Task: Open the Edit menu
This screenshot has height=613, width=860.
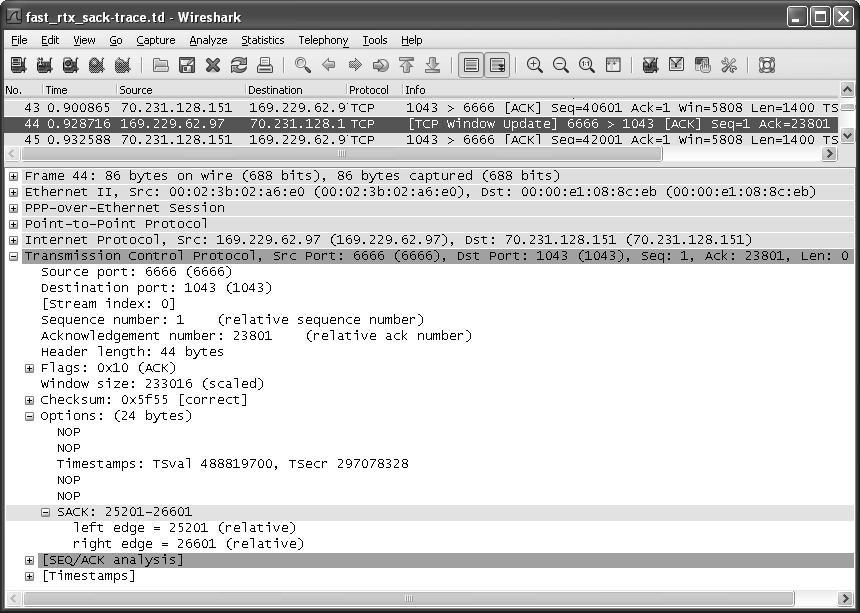Action: coord(50,40)
